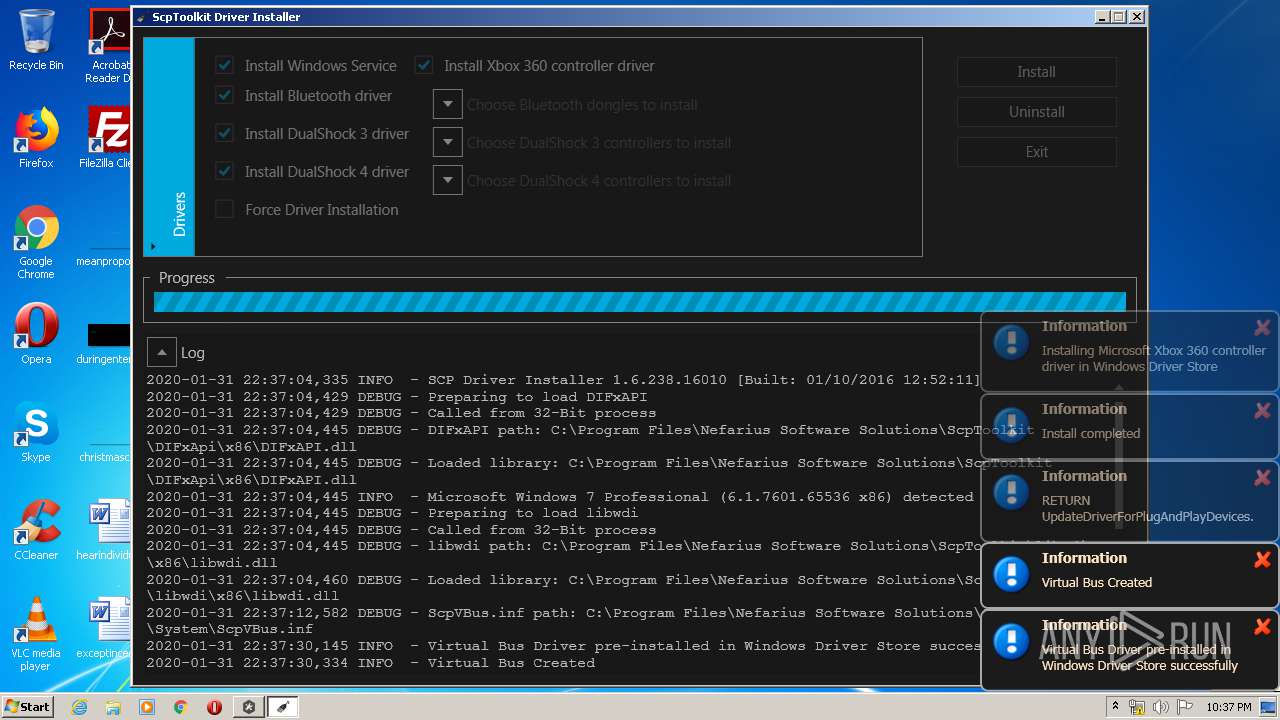1280x720 pixels.
Task: Click the installation progress bar
Action: [639, 302]
